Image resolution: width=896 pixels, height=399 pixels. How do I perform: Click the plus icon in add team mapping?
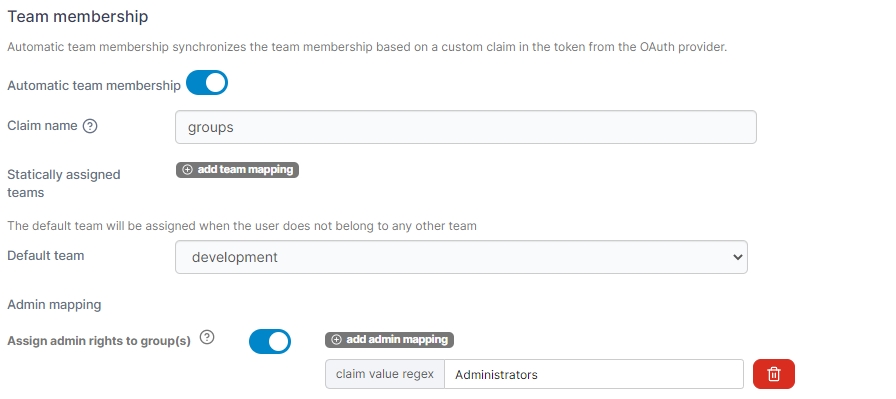[x=187, y=170]
